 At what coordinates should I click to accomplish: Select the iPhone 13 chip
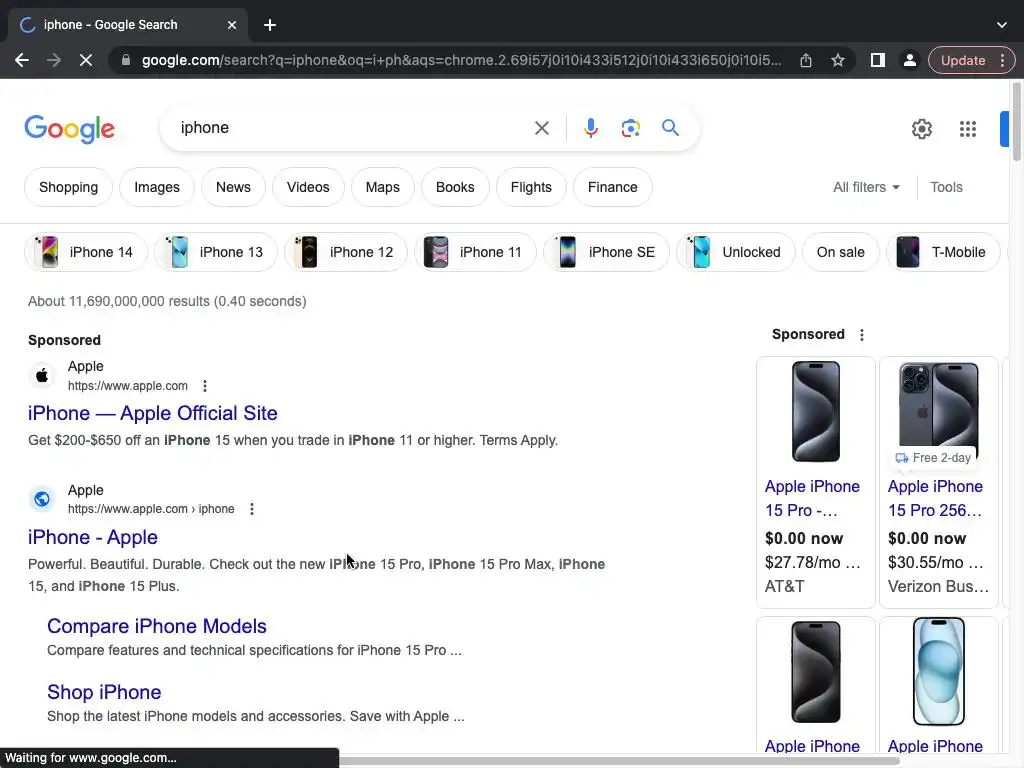tap(216, 252)
